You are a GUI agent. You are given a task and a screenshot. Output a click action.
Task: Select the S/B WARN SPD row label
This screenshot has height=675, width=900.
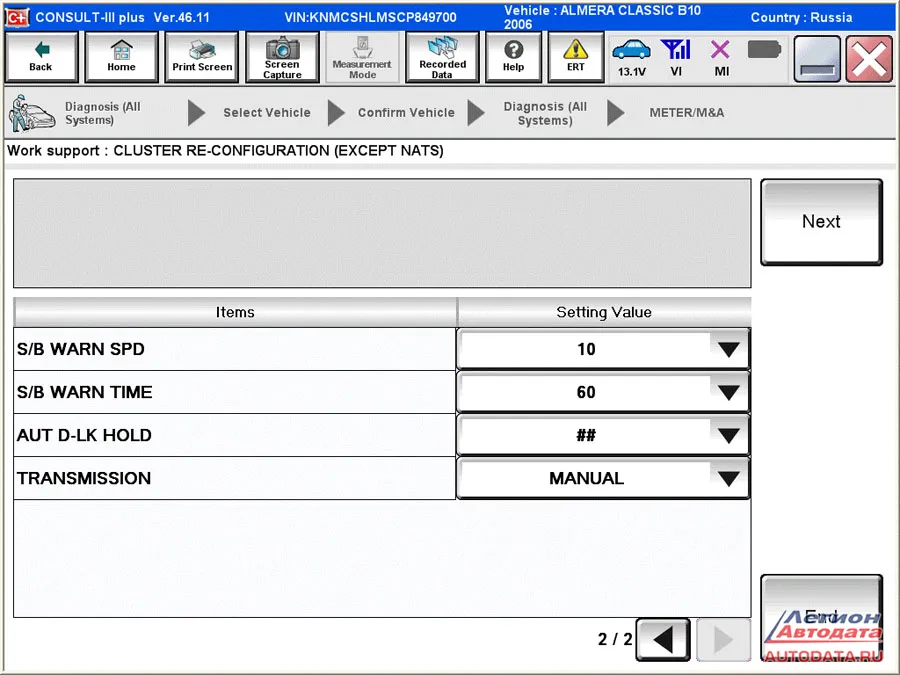pyautogui.click(x=80, y=349)
